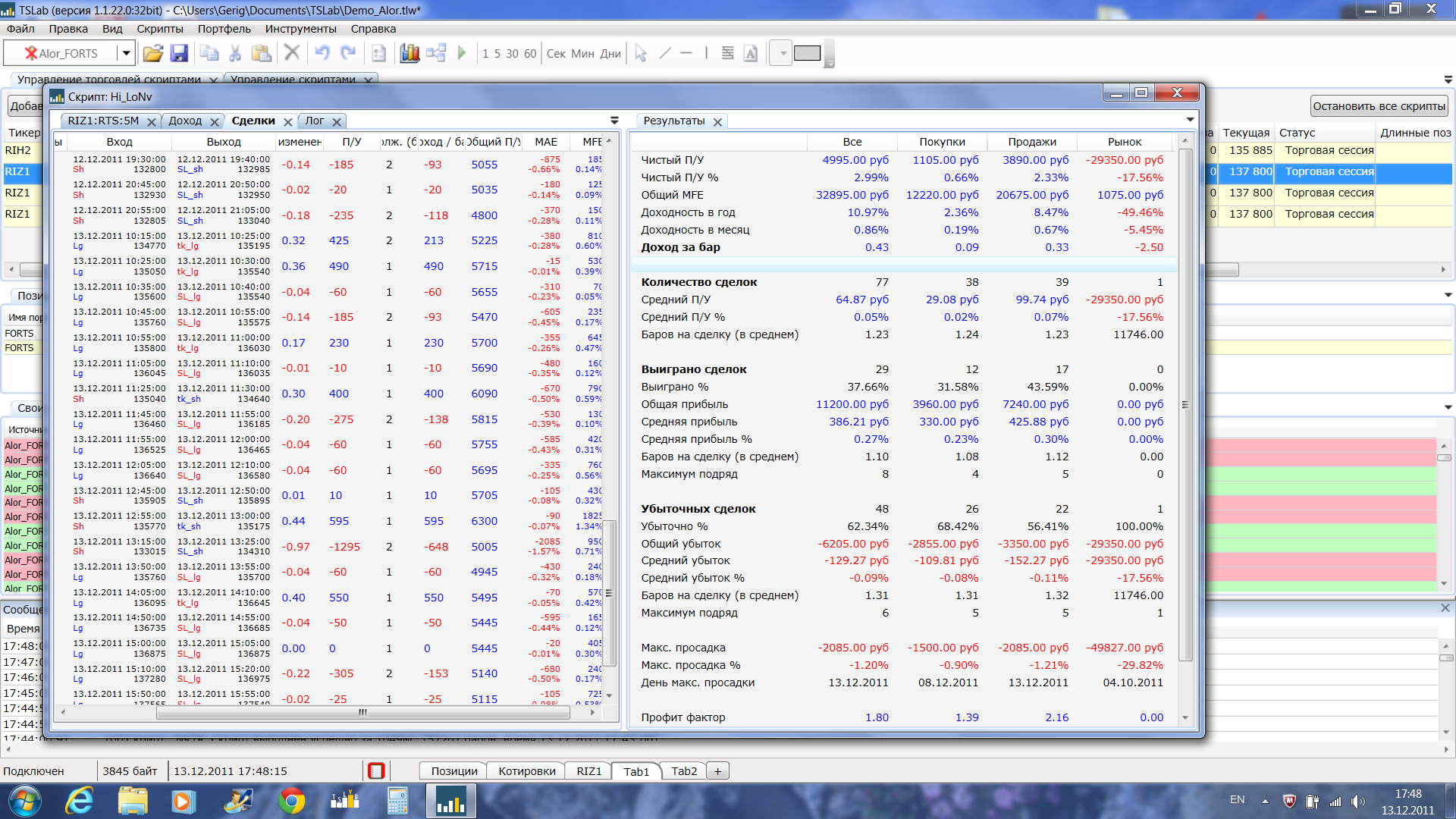This screenshot has width=1456, height=819.
Task: Open the Инструменты menu
Action: [300, 29]
